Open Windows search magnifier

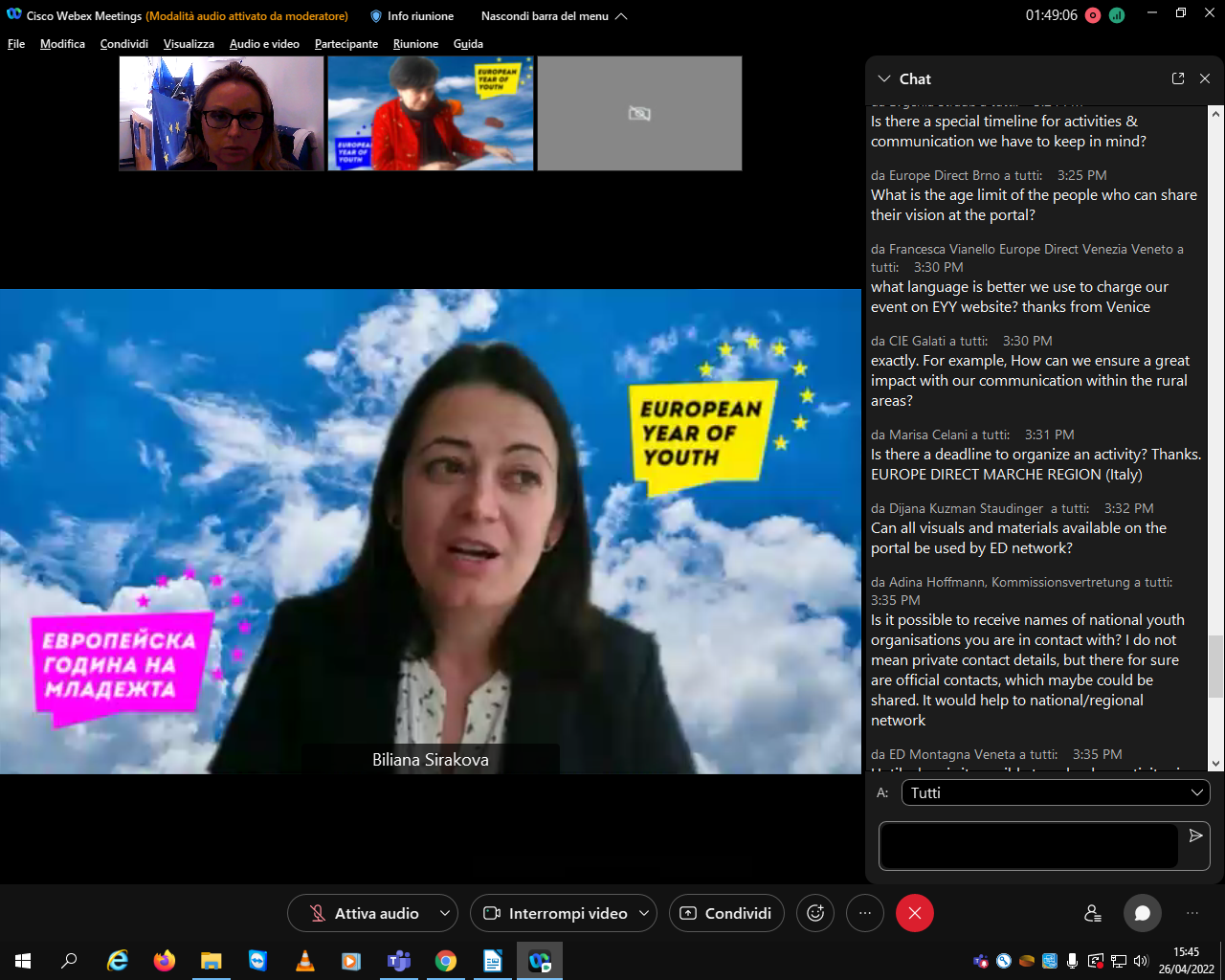click(x=69, y=961)
